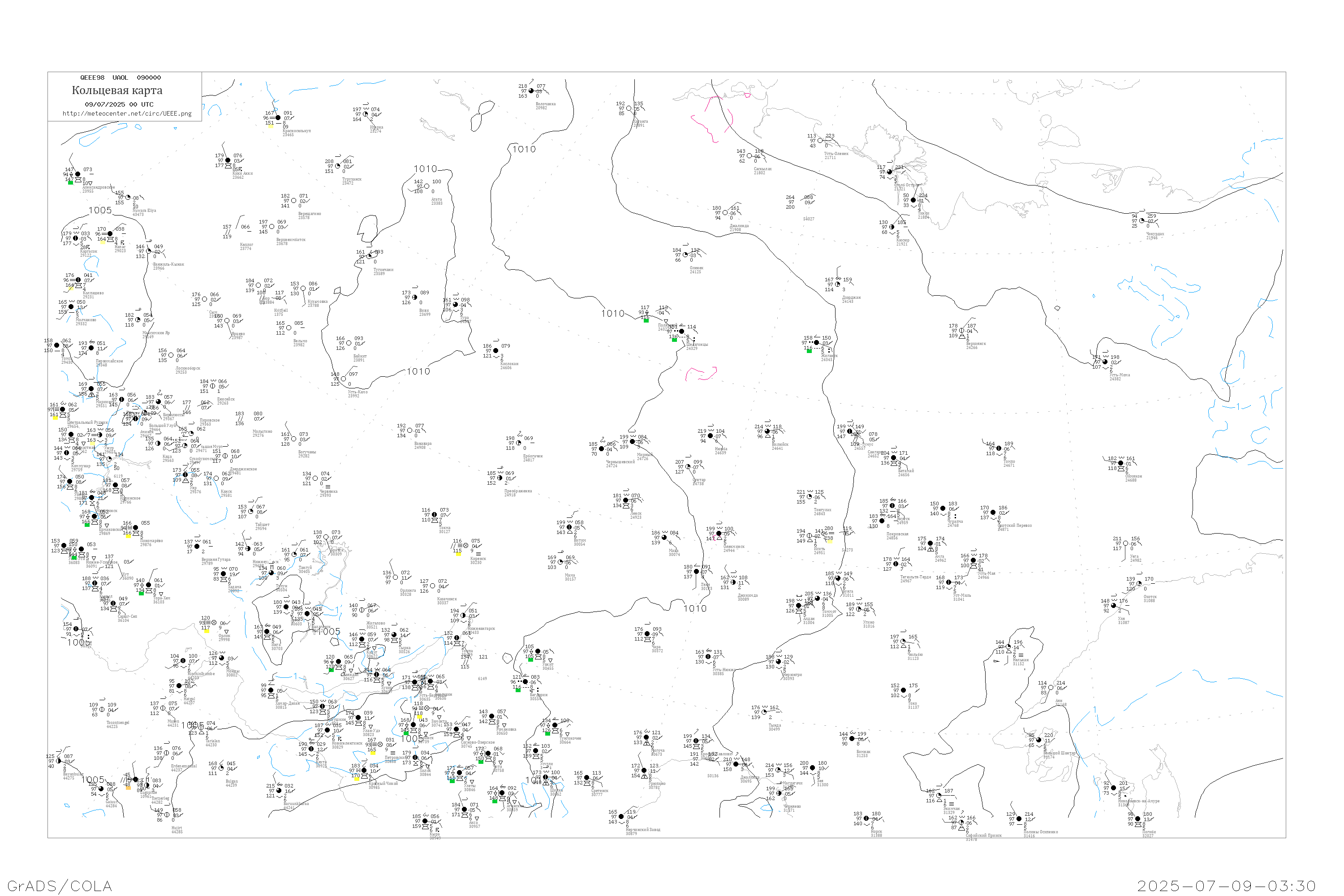Open the meteocenter.net/circ/UEEE.png URL text
The image size is (1344, 896).
point(127,114)
